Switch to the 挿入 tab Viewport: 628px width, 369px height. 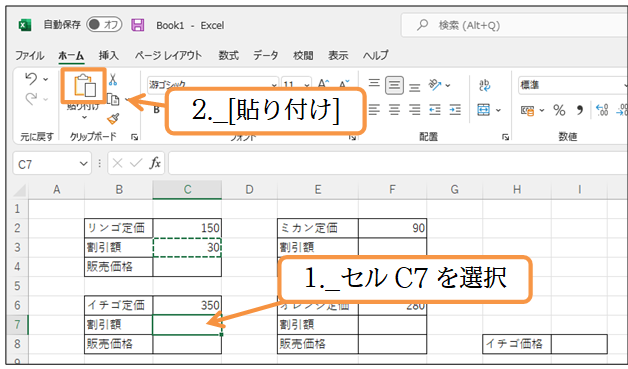109,55
